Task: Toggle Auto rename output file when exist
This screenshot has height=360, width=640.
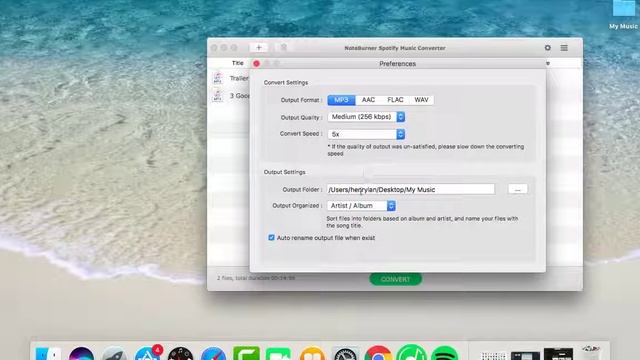Action: (x=271, y=238)
